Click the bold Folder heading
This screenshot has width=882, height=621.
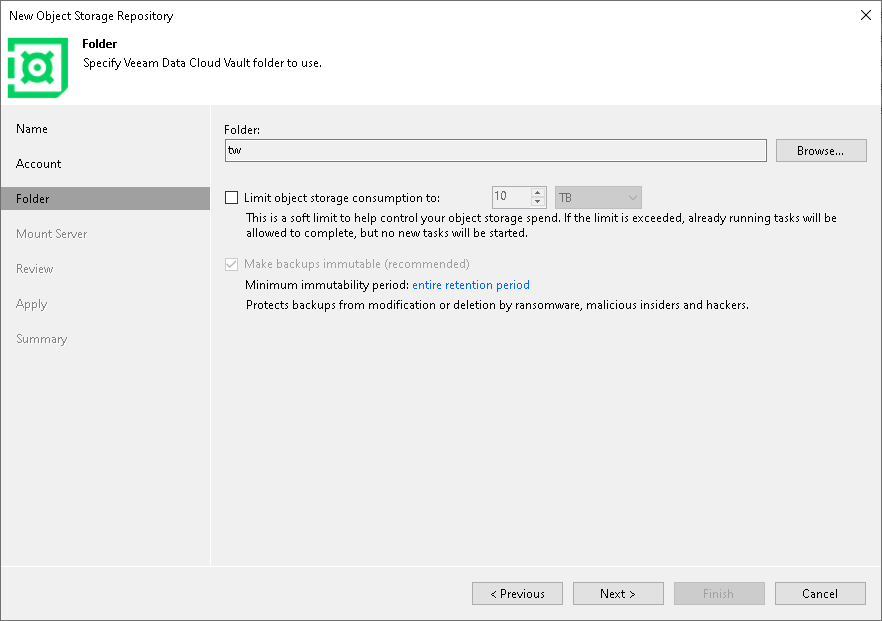pyautogui.click(x=100, y=44)
